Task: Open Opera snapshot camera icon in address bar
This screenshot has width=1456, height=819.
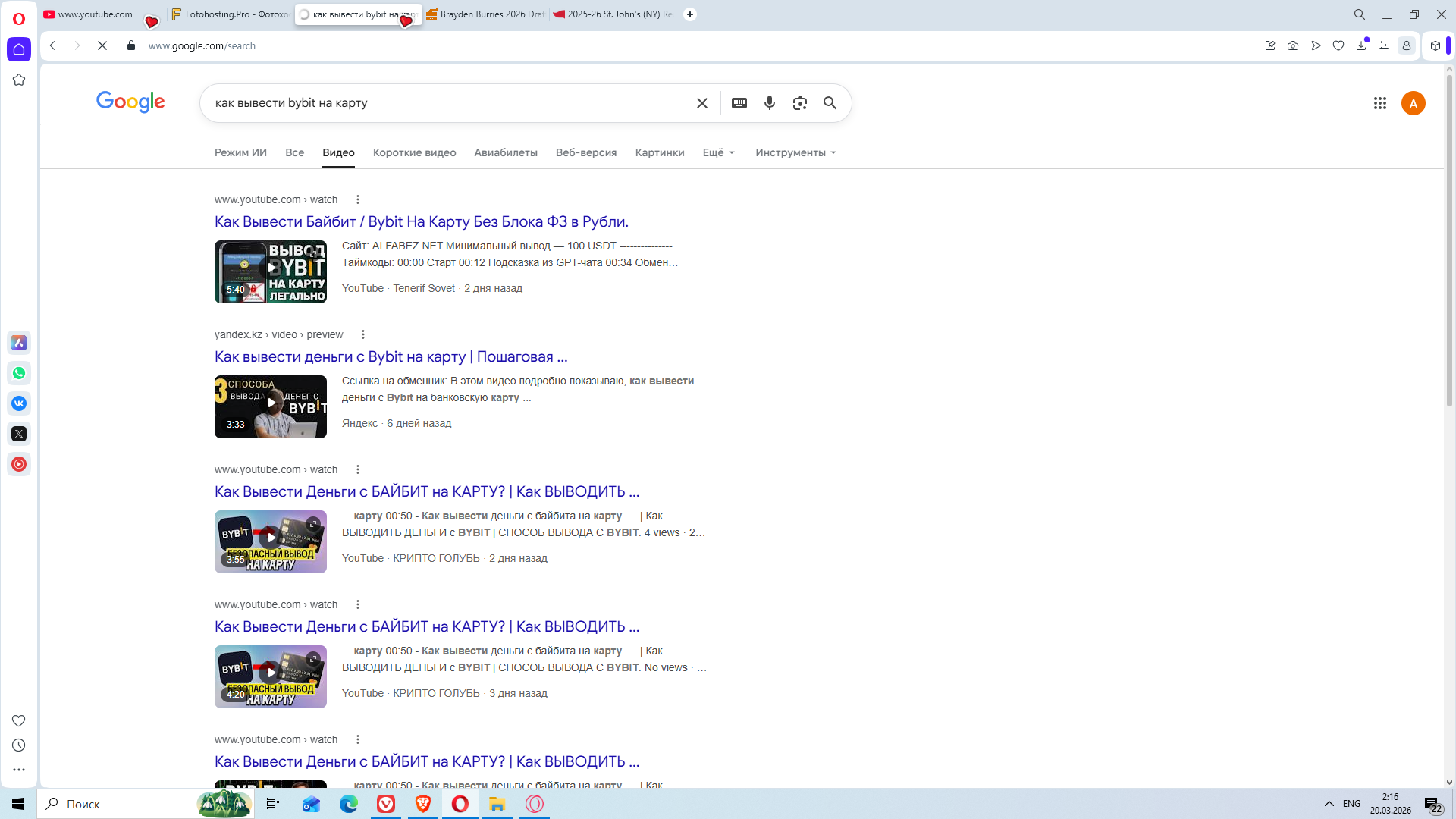Action: (x=1293, y=45)
